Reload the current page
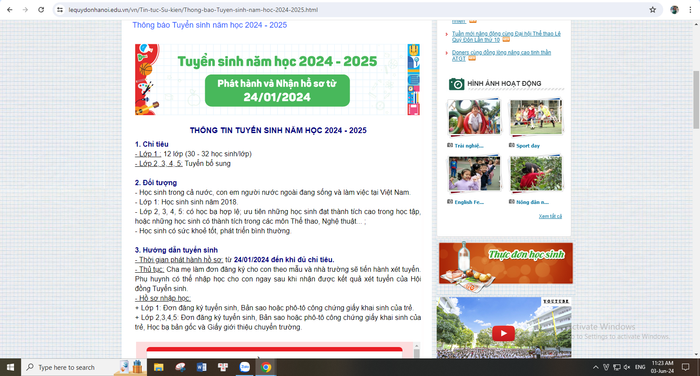The height and width of the screenshot is (376, 700). point(41,9)
